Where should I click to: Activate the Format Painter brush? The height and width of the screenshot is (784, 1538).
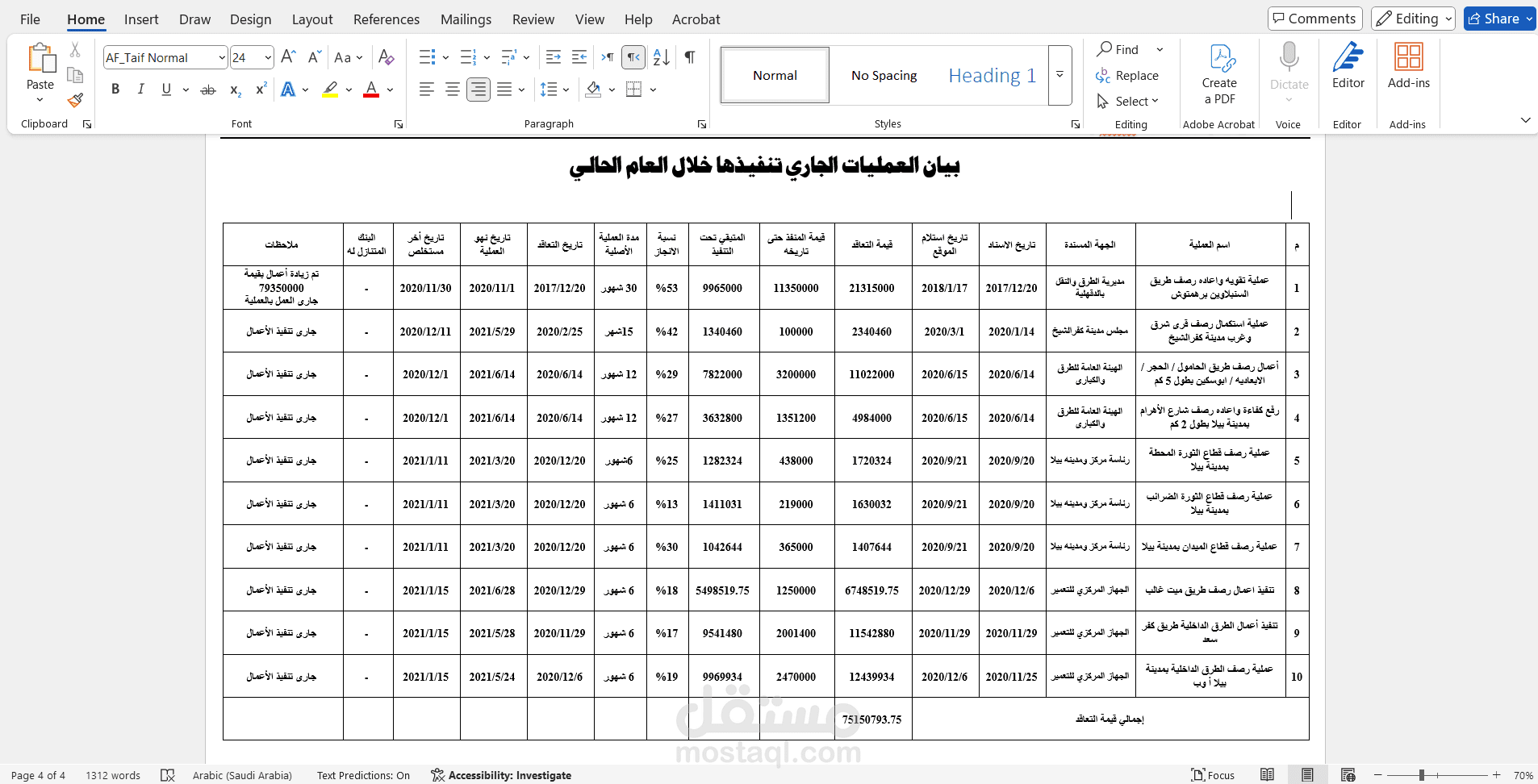click(75, 100)
